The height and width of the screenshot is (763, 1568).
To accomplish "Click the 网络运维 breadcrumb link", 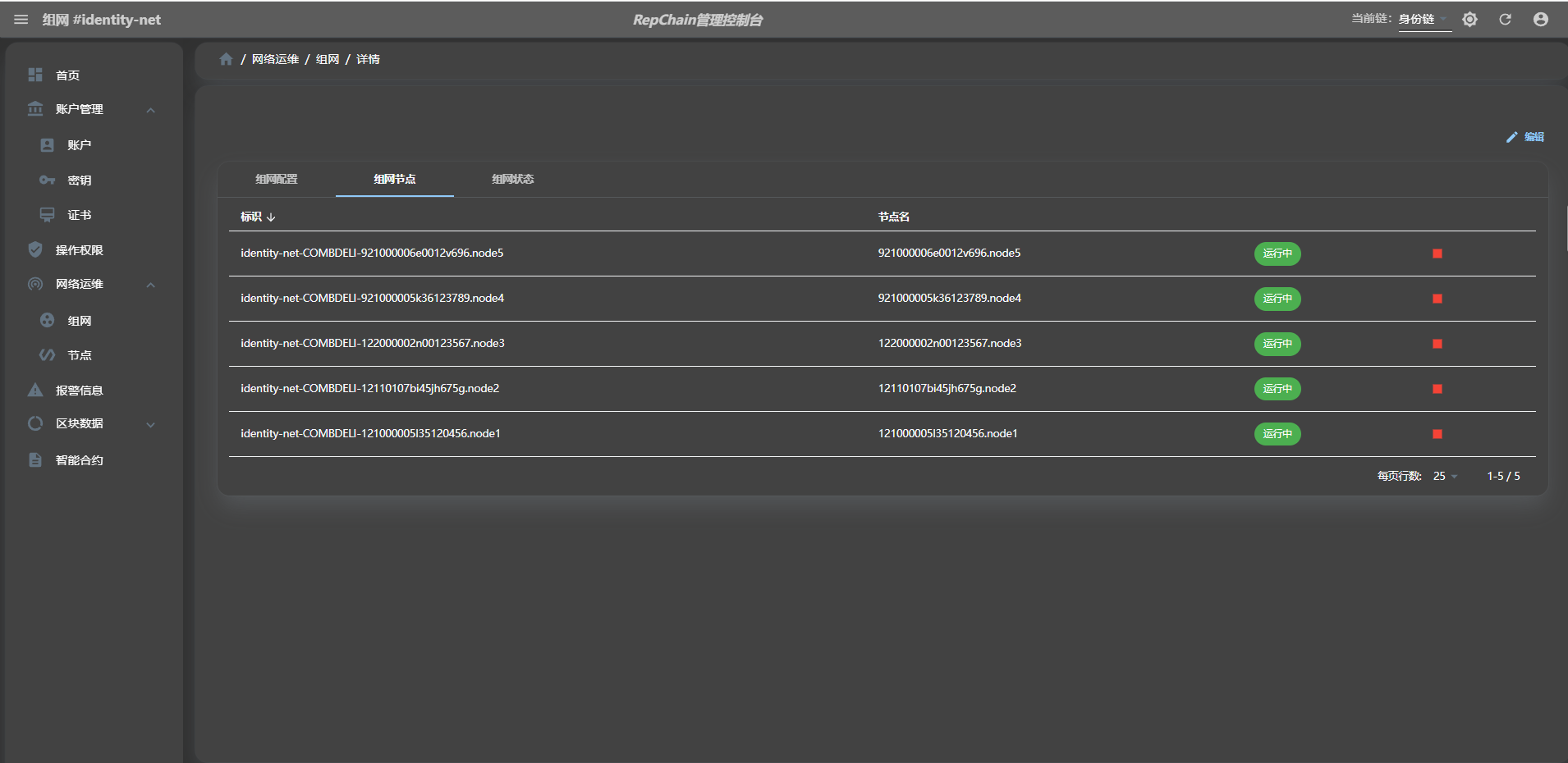I will [x=275, y=59].
